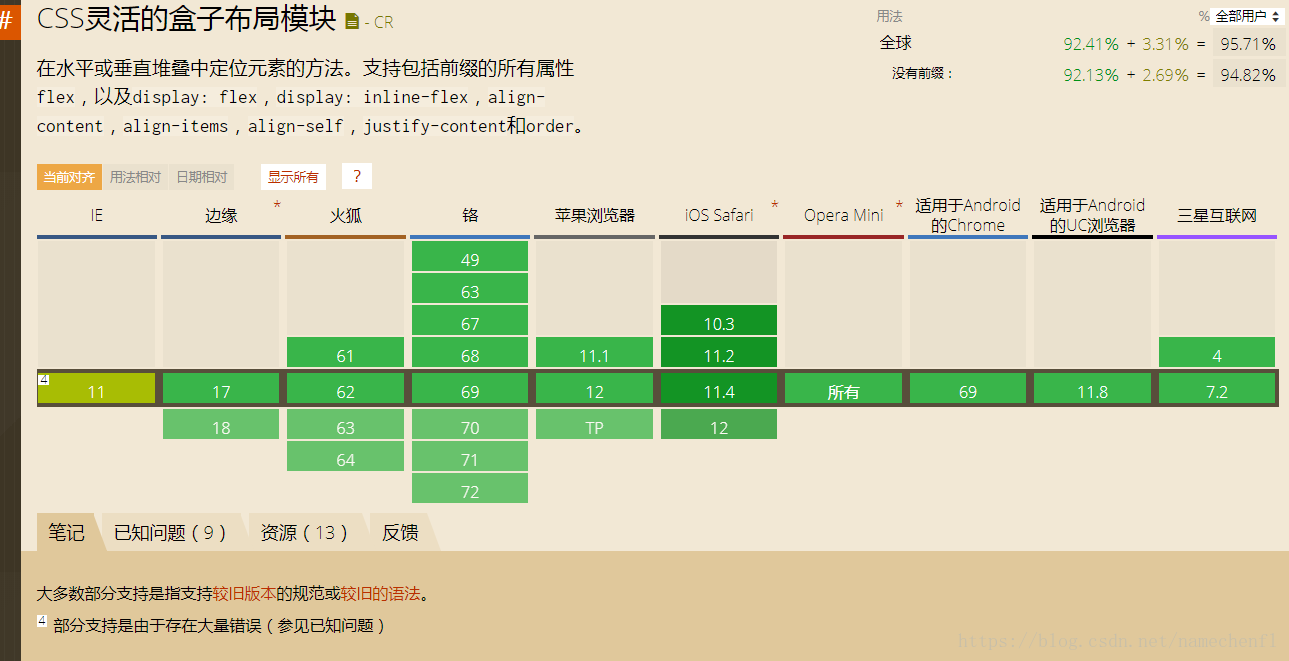
Task: Select the Chrome 68 cell
Action: click(x=470, y=352)
